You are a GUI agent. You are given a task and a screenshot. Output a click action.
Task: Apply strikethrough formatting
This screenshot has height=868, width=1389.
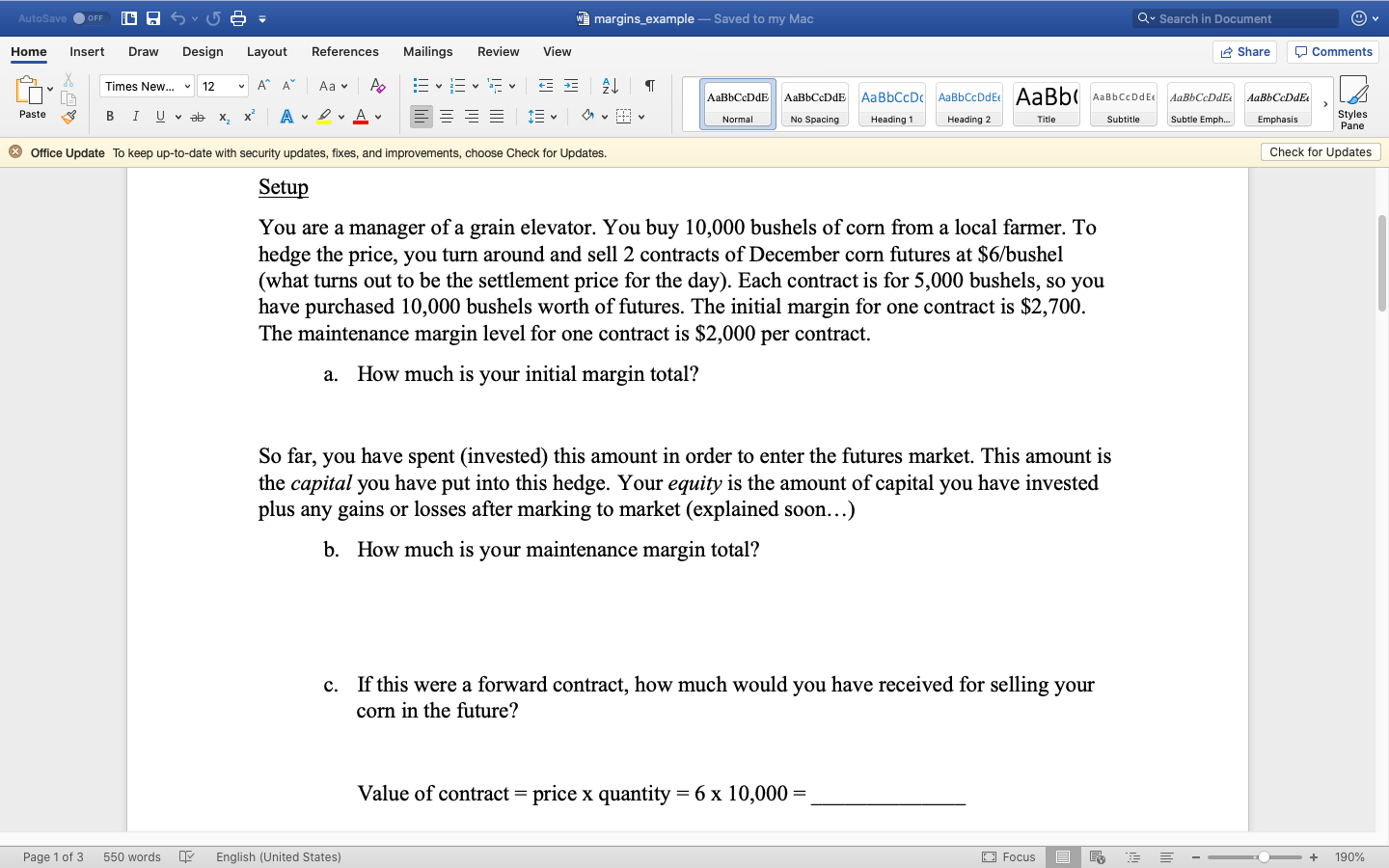point(198,117)
